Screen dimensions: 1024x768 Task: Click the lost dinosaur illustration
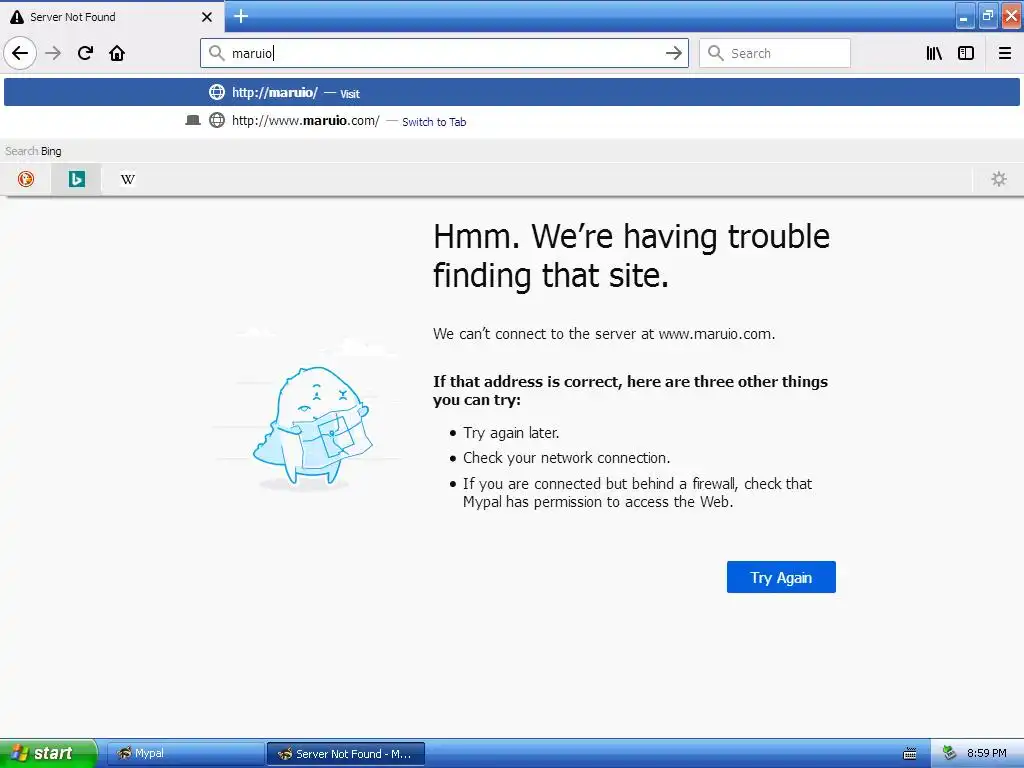312,427
